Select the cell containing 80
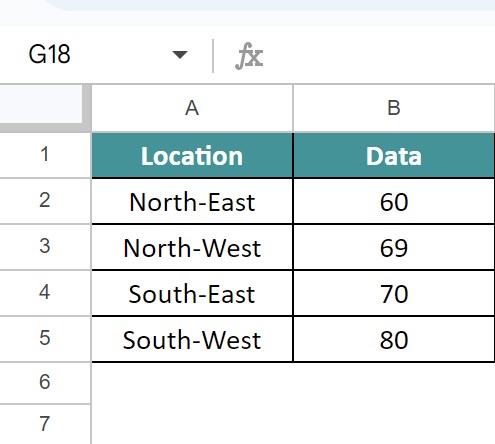 (394, 339)
